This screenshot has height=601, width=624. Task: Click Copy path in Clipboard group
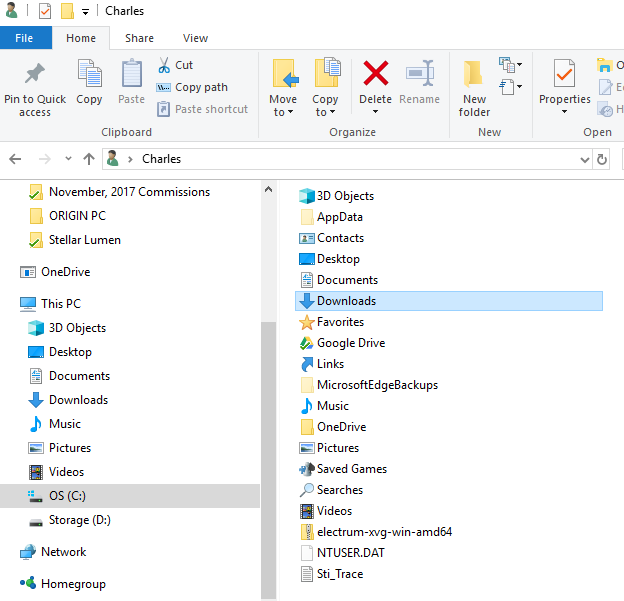[192, 87]
